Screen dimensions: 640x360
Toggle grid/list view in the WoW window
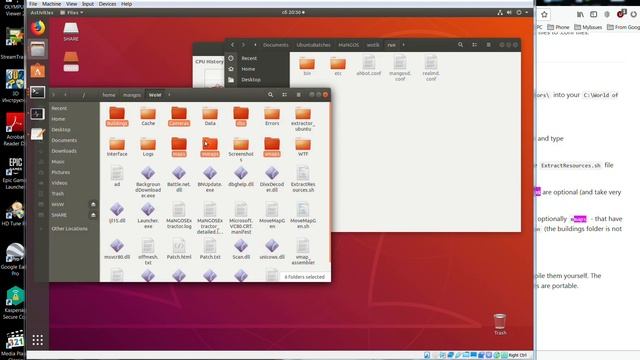[x=284, y=95]
